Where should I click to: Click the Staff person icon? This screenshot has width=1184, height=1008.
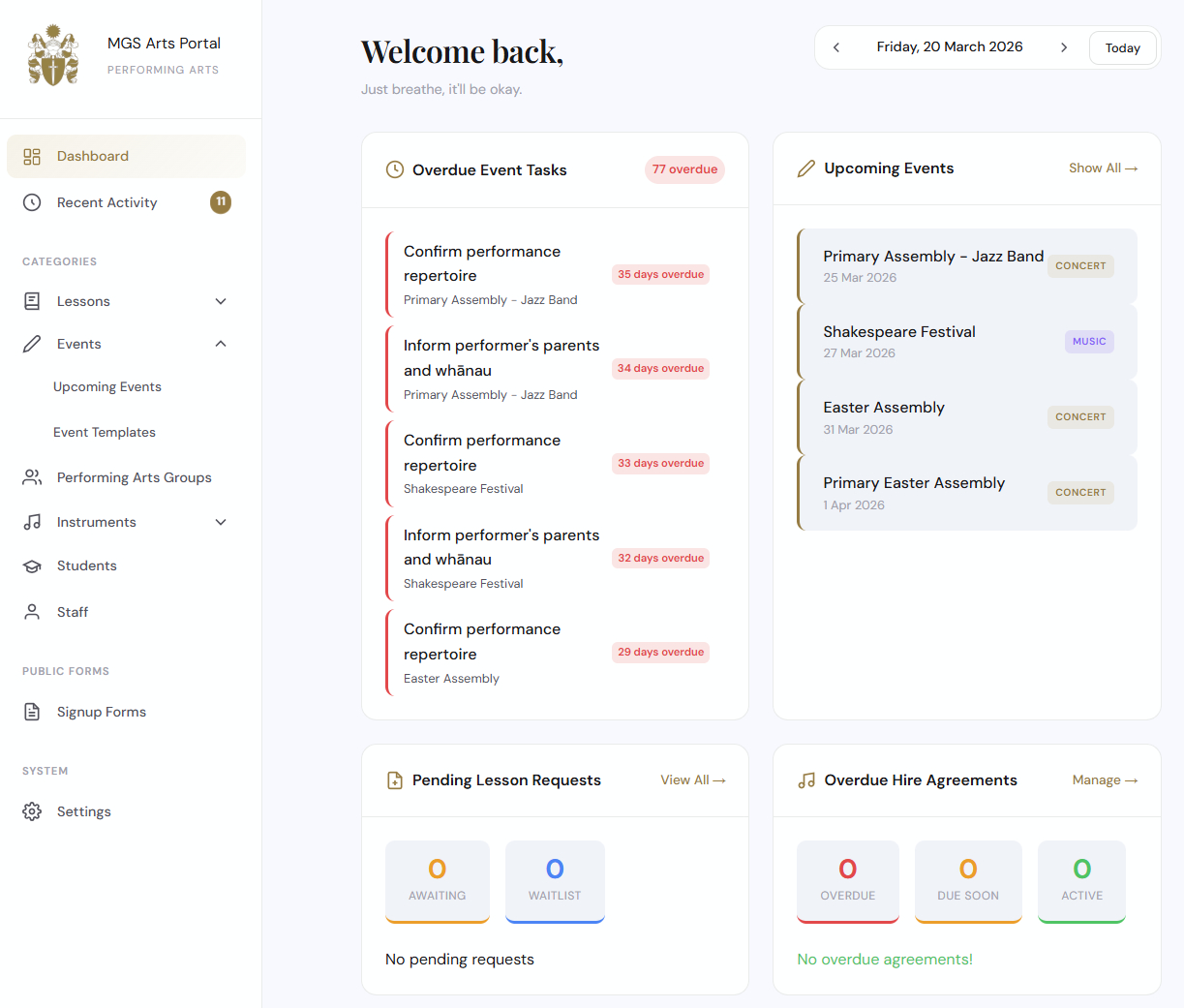34,612
